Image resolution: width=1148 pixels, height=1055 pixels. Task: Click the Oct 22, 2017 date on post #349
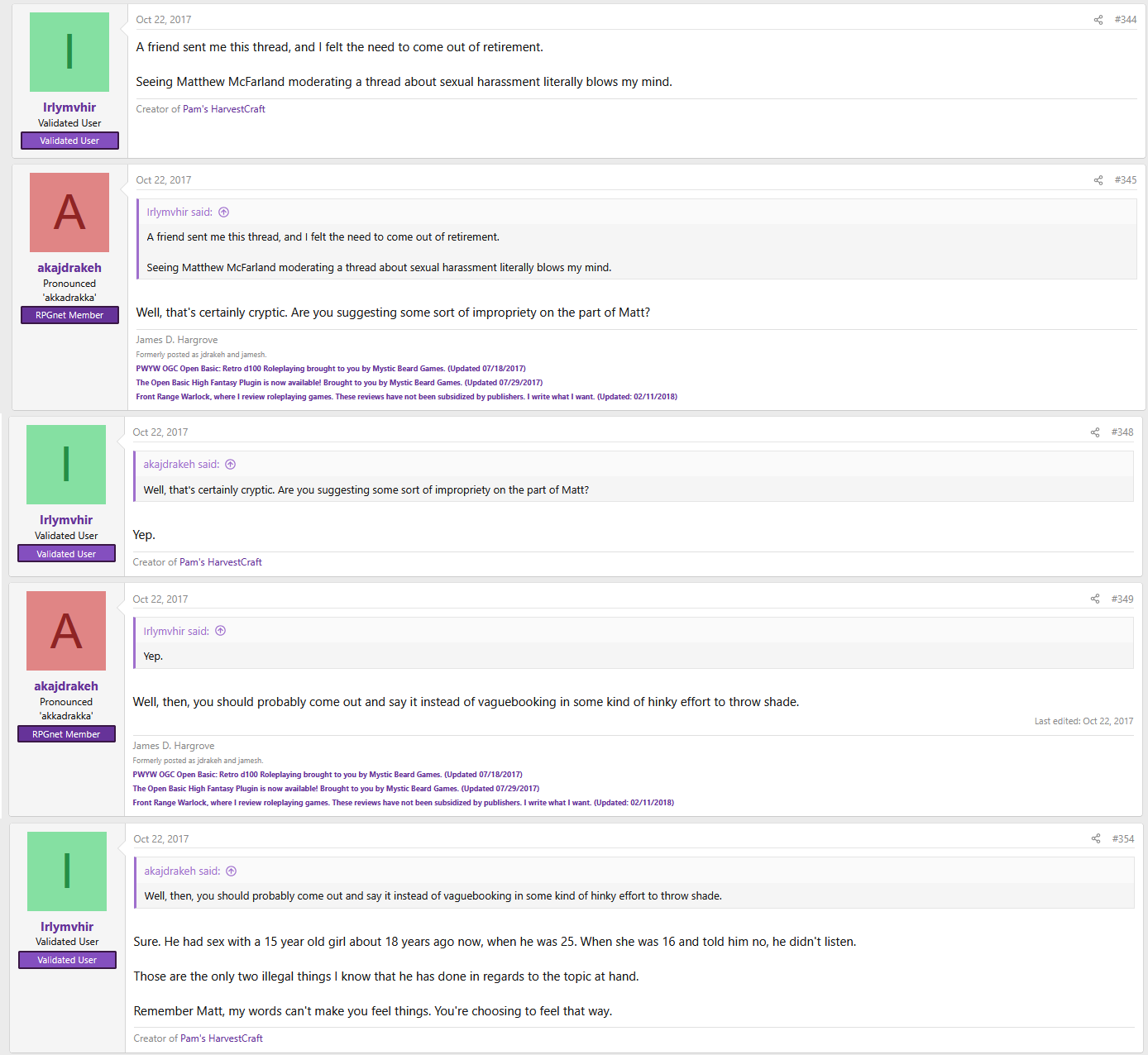[x=160, y=599]
